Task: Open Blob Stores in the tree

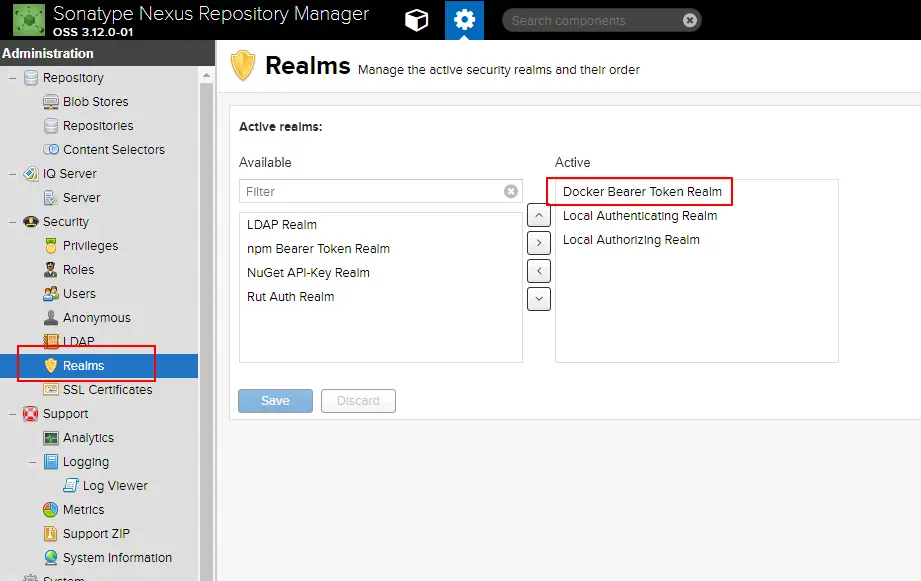Action: coord(96,102)
